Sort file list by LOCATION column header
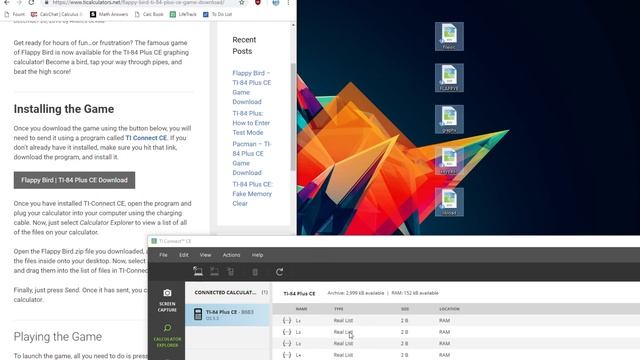This screenshot has height=360, width=640. click(x=449, y=309)
